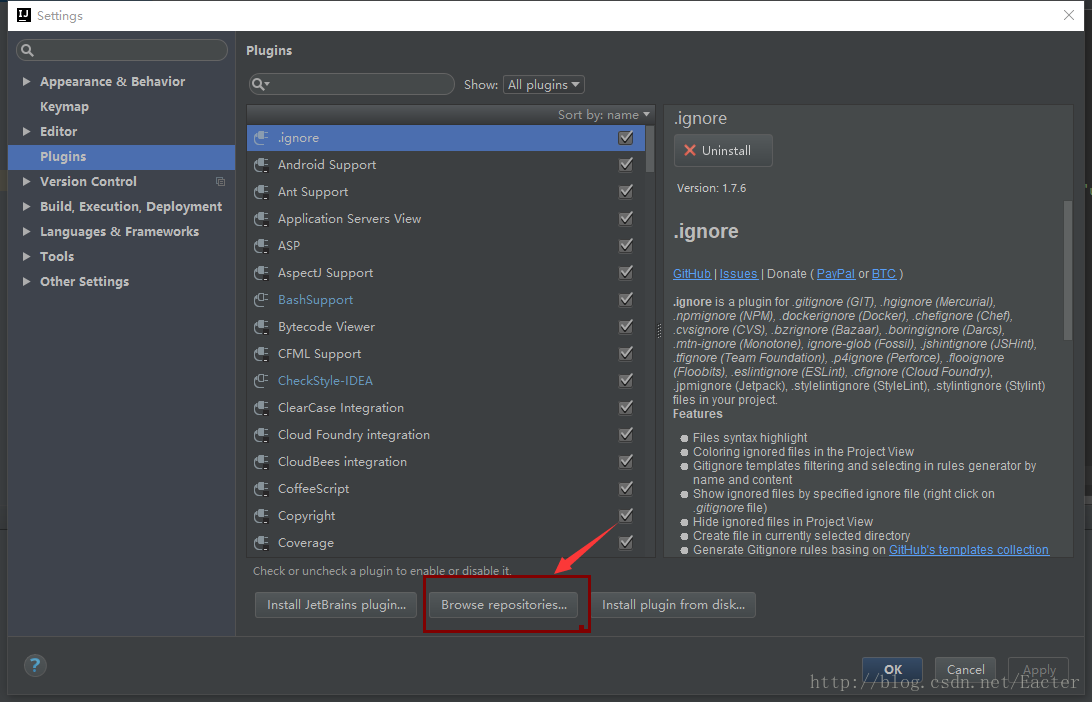
Task: Click the Android Support plugin icon
Action: pos(261,165)
